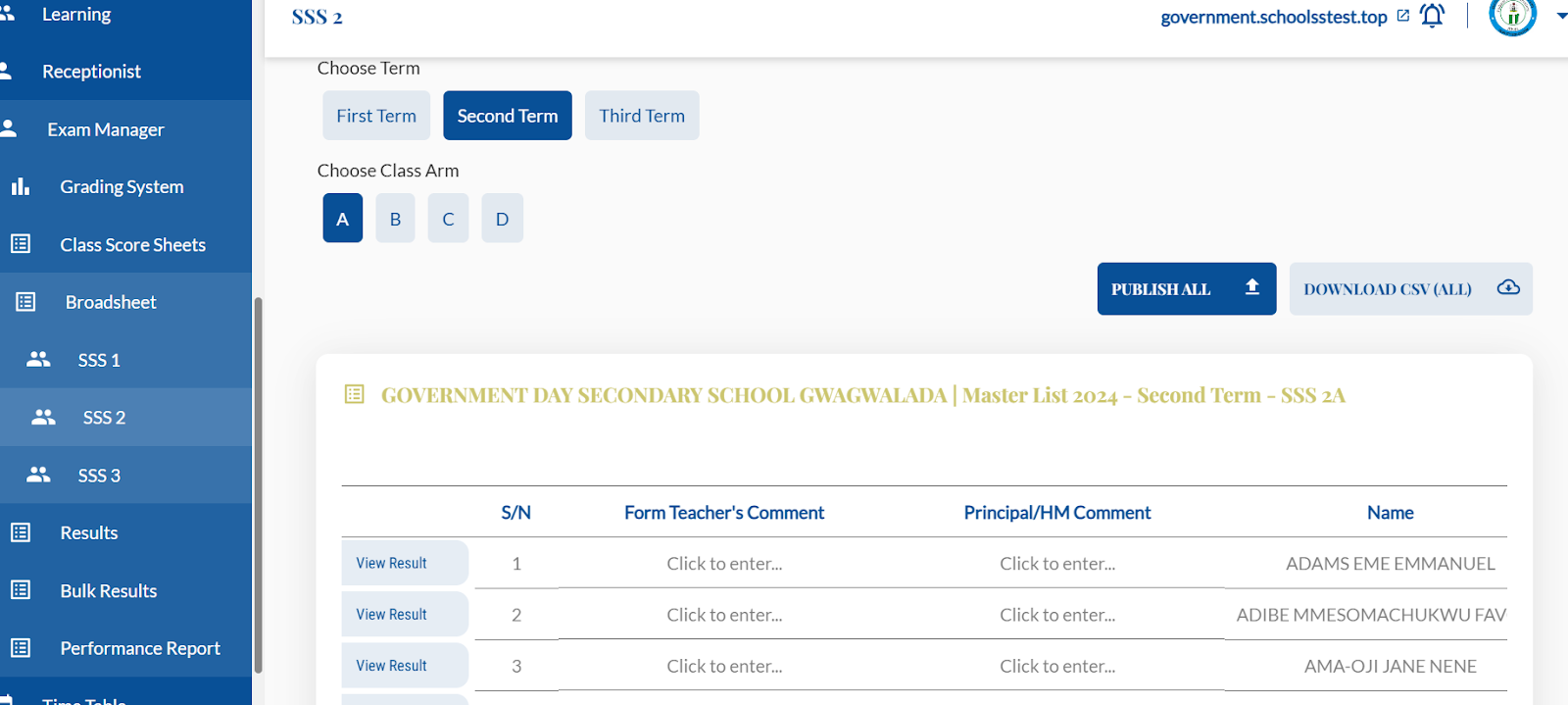Switch to First Term
The width and height of the screenshot is (1568, 705).
pos(376,116)
